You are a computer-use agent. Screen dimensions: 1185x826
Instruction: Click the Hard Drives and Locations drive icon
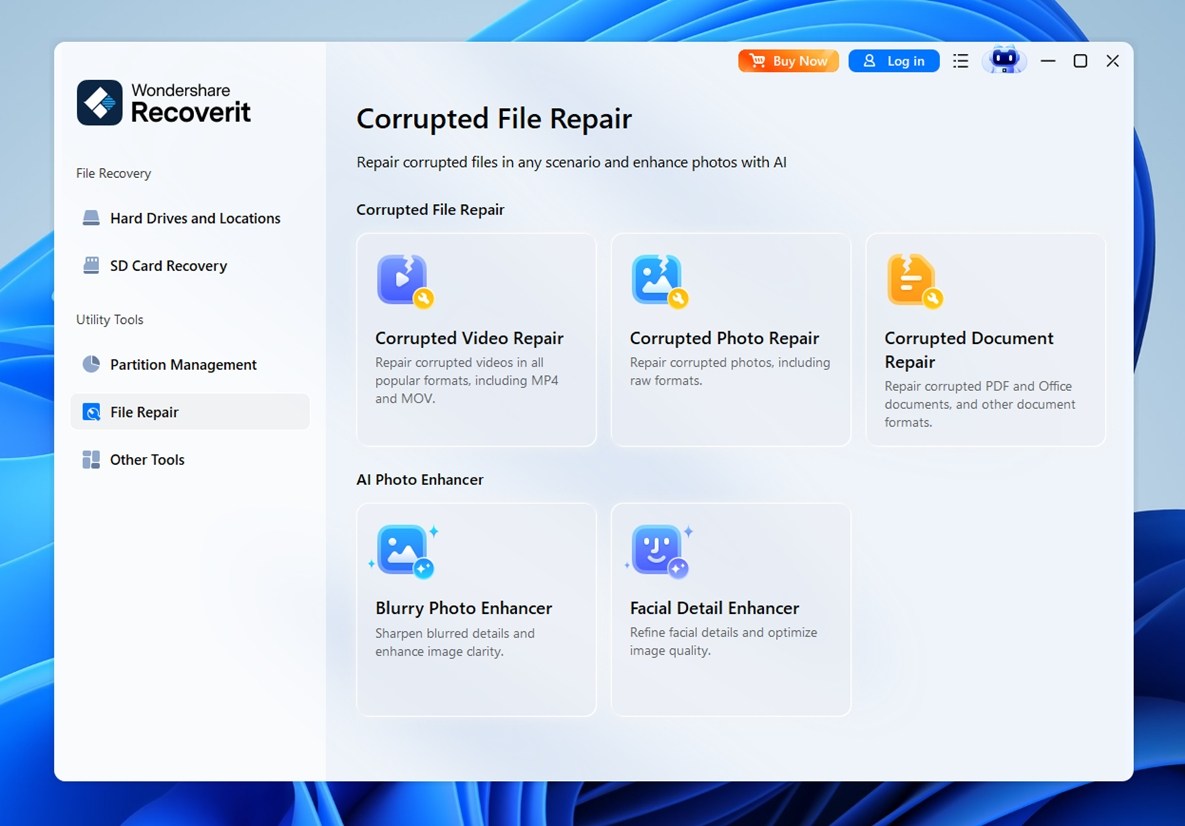(91, 218)
